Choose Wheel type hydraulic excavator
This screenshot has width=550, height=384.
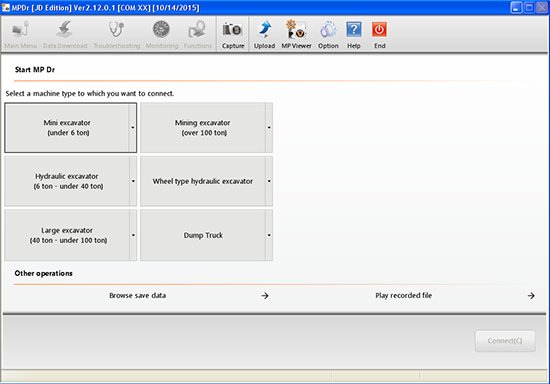tap(203, 181)
